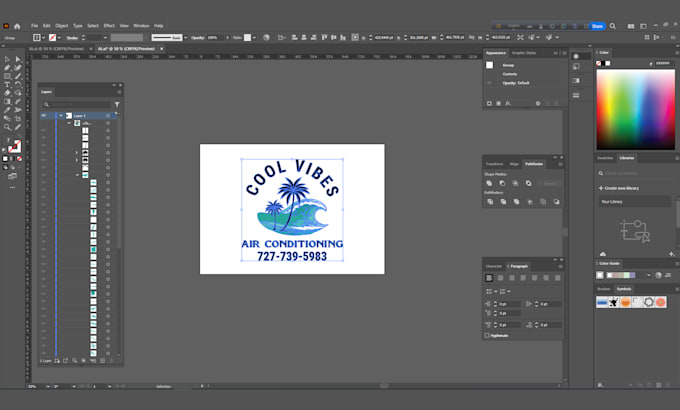Select the Selection tool arrow
This screenshot has width=680, height=410.
click(x=7, y=59)
